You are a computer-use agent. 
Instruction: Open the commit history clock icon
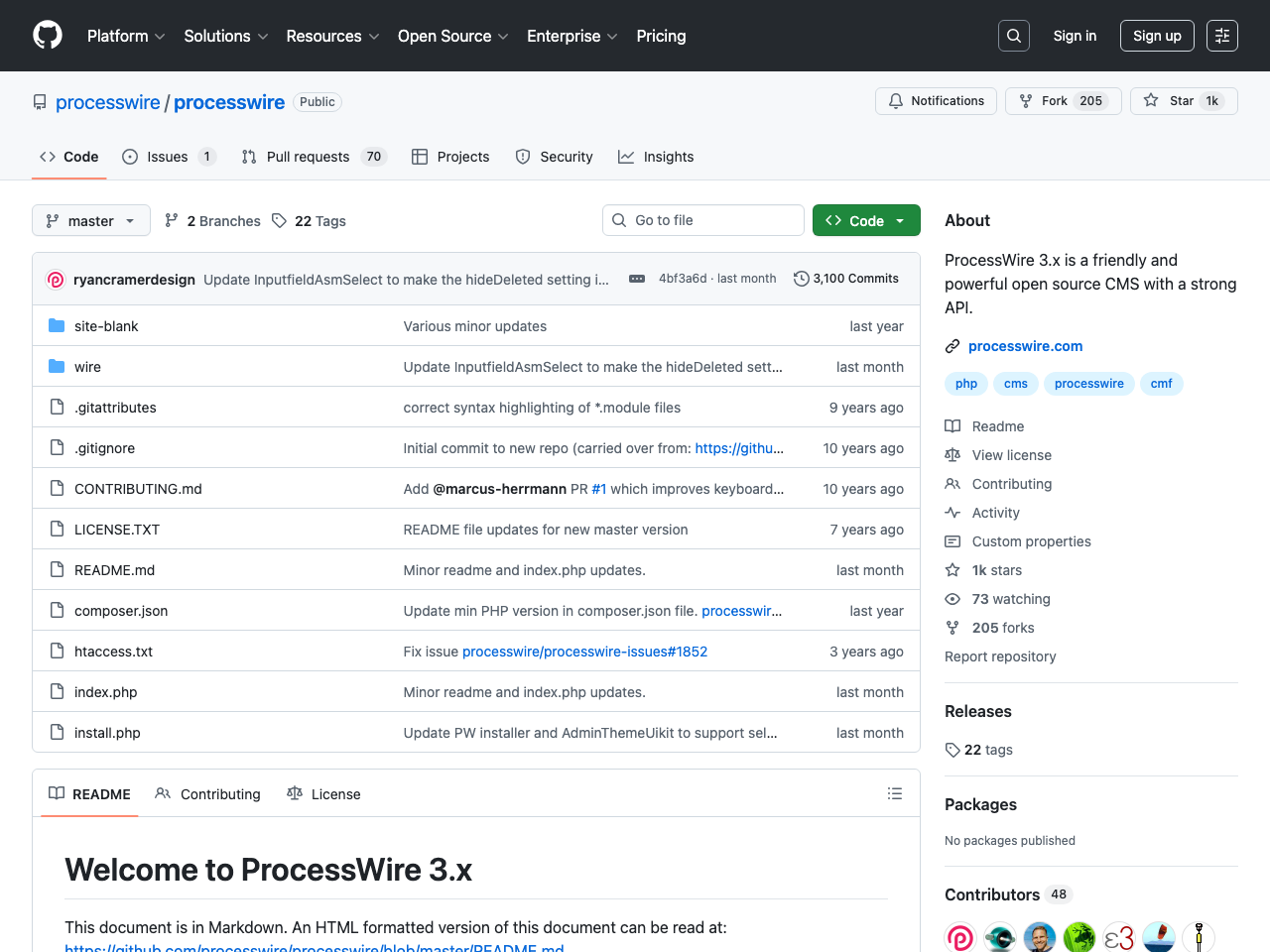click(802, 279)
